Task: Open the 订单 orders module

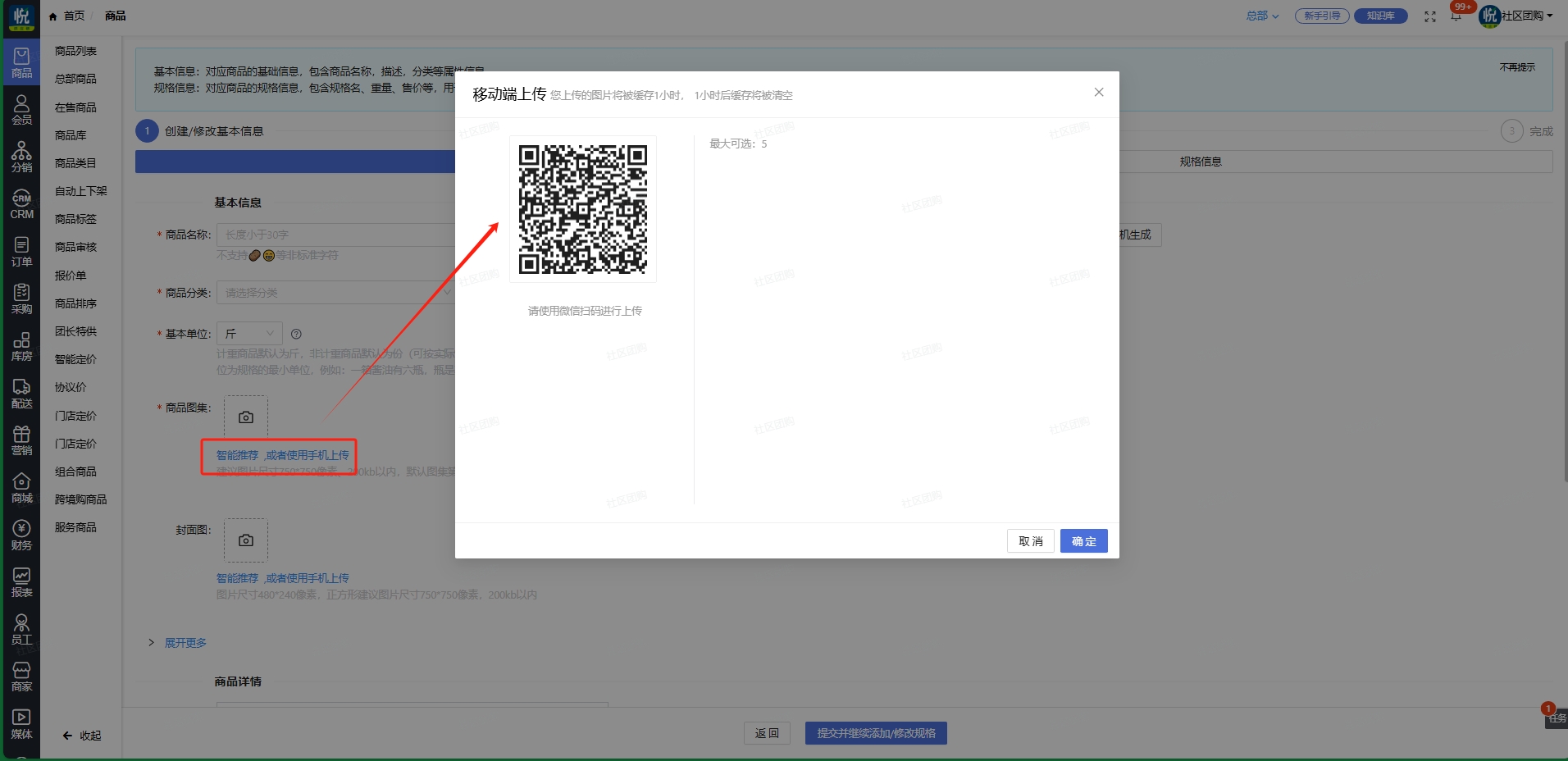Action: pyautogui.click(x=21, y=253)
